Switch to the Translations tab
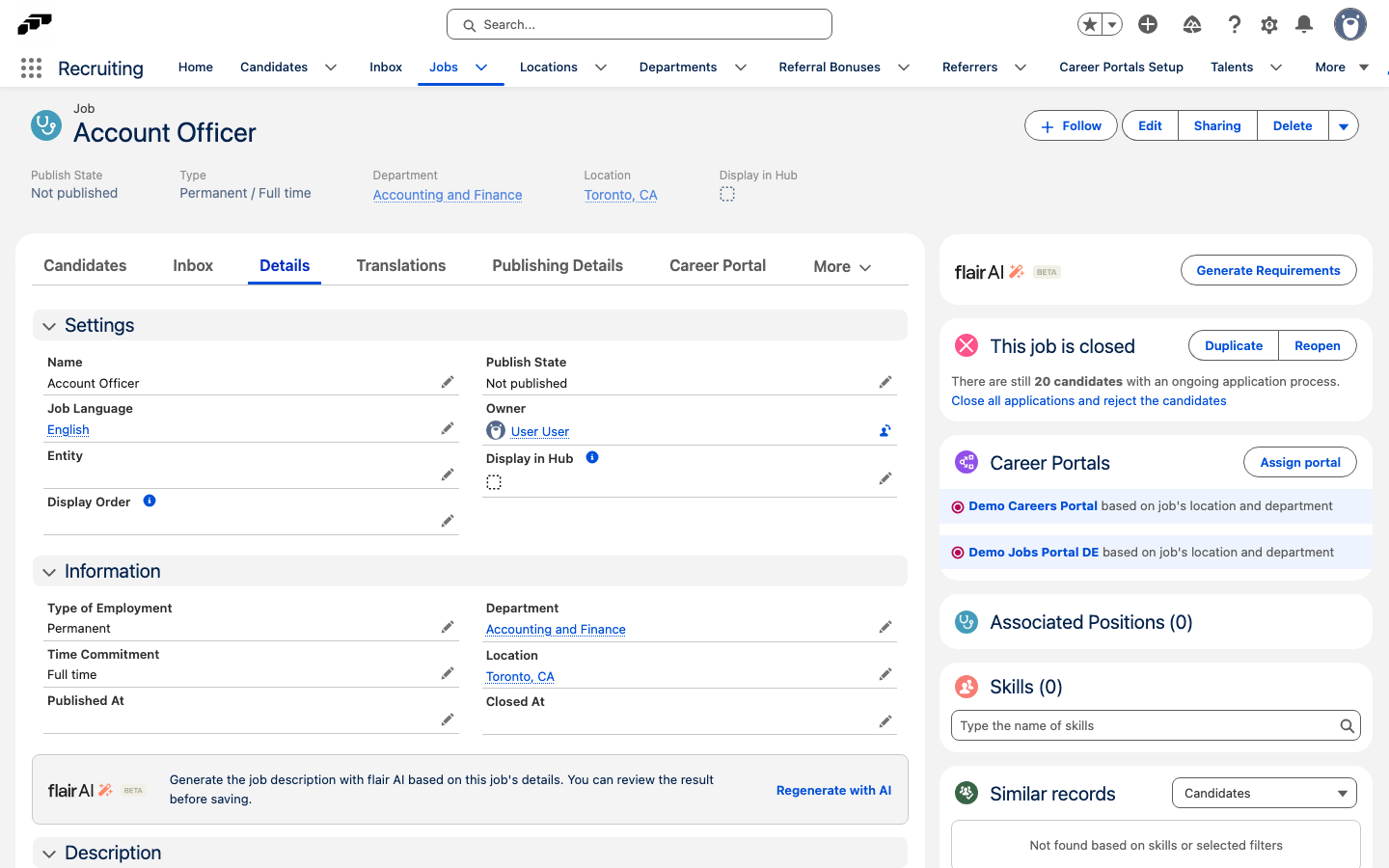 click(x=401, y=266)
